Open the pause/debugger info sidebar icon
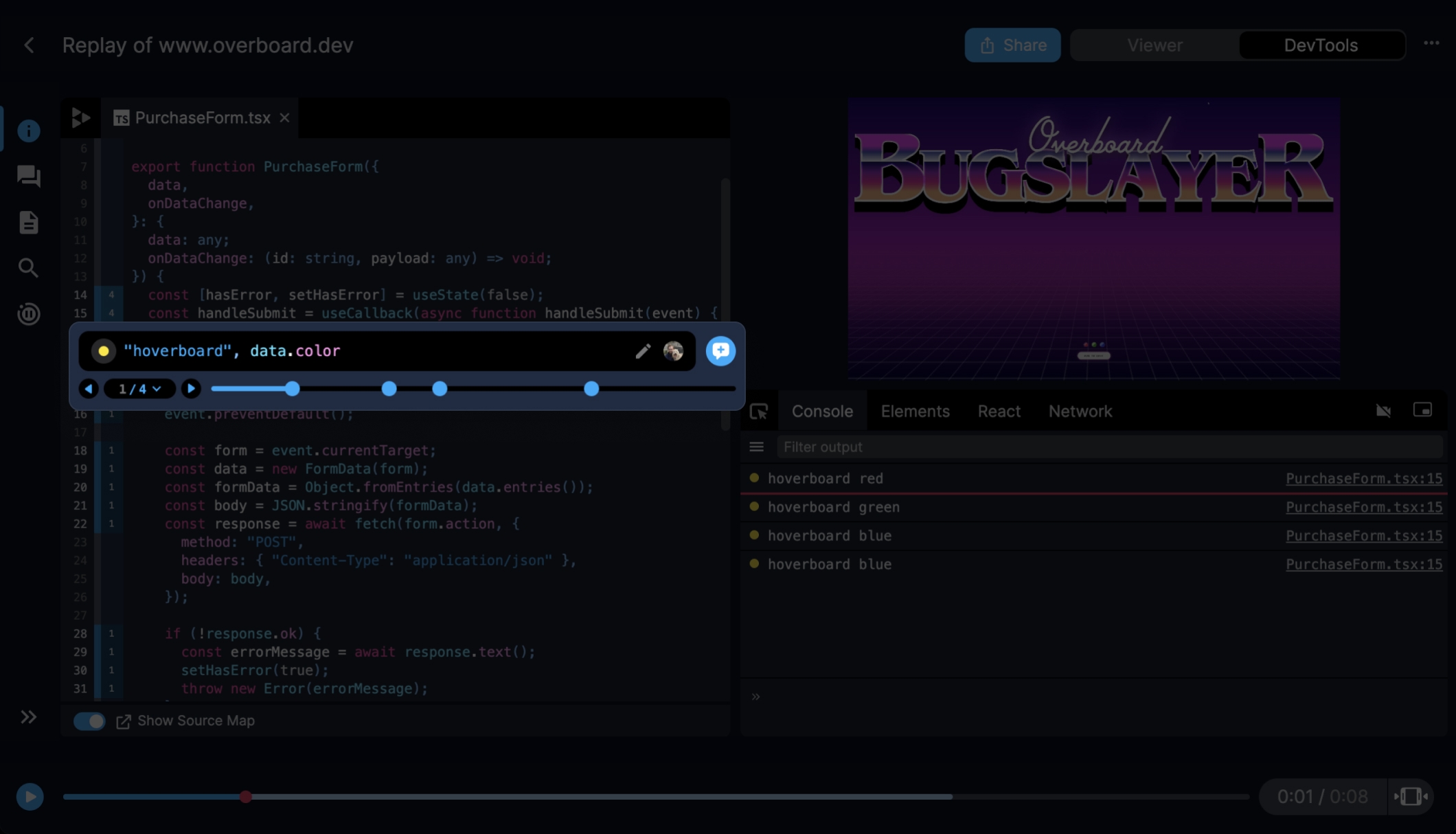Image resolution: width=1456 pixels, height=834 pixels. pos(28,314)
